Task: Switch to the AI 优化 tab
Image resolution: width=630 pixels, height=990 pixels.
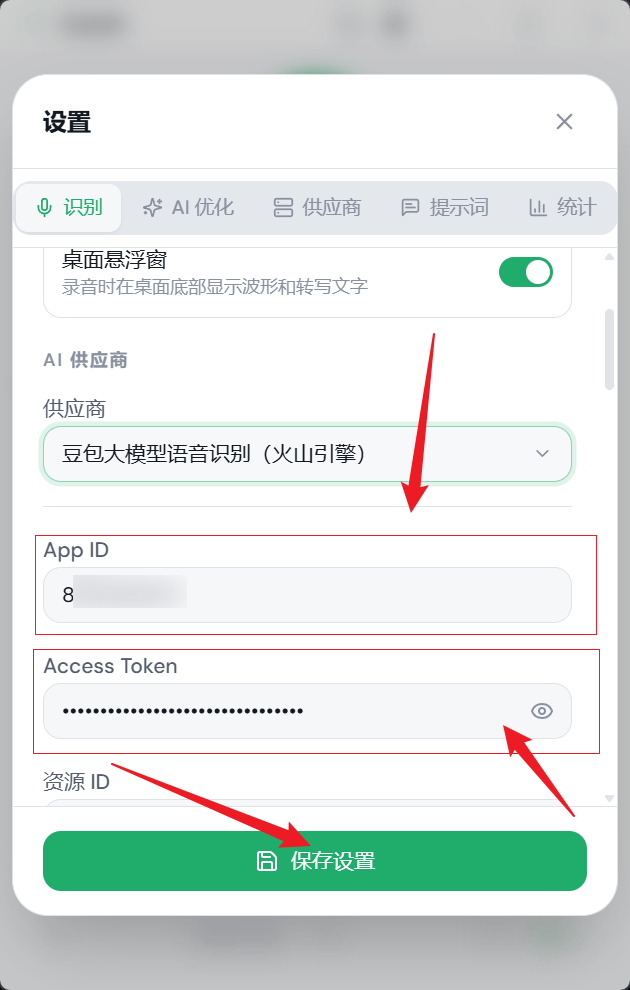Action: (x=188, y=208)
